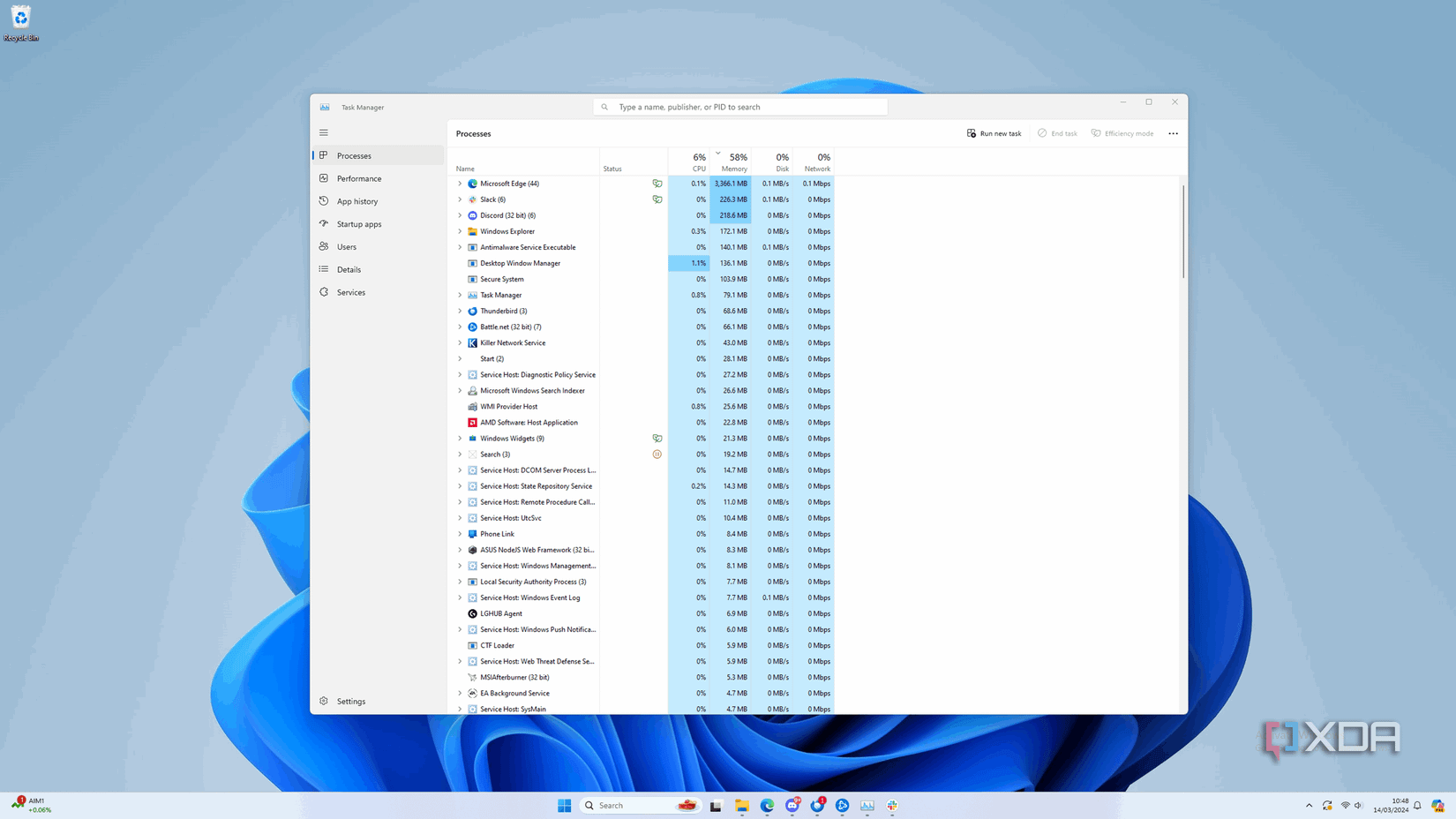
Task: Collapse the sidebar with the hamburger toggle
Action: (323, 132)
